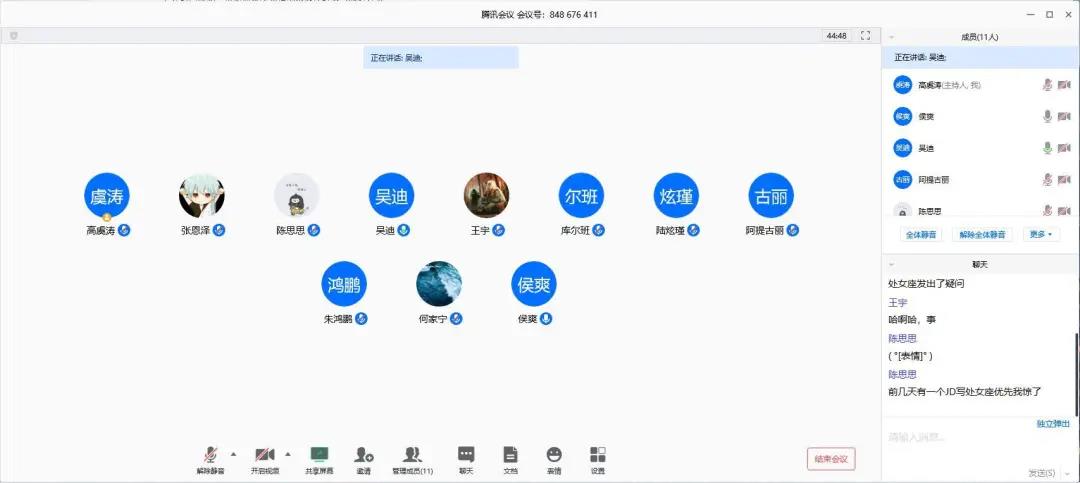Click the 全体静音 button

(x=919, y=234)
